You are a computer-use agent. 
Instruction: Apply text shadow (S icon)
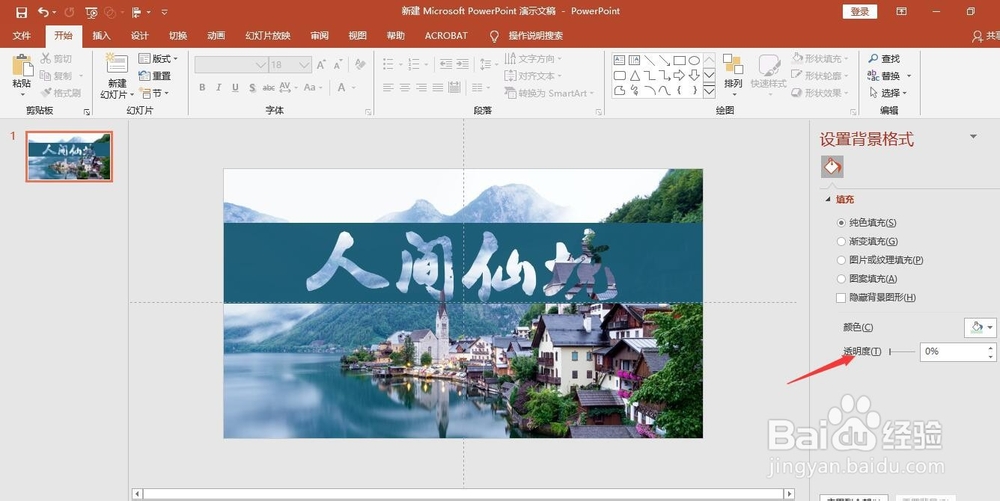pos(252,87)
